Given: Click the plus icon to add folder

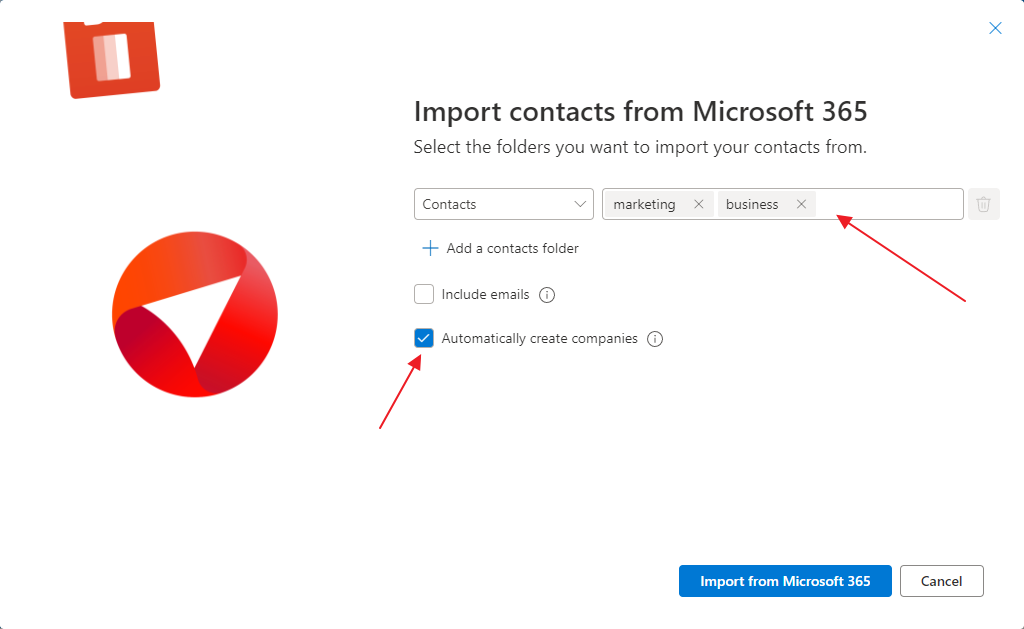Looking at the screenshot, I should click(x=430, y=248).
